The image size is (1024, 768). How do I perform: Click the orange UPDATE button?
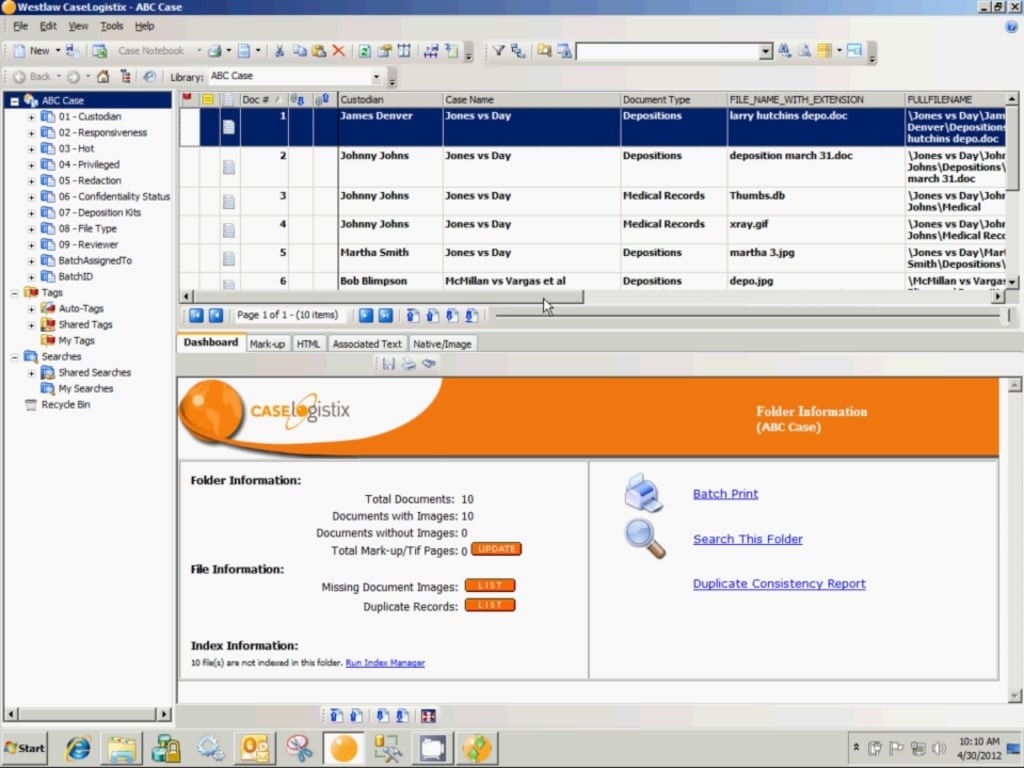[x=496, y=549]
